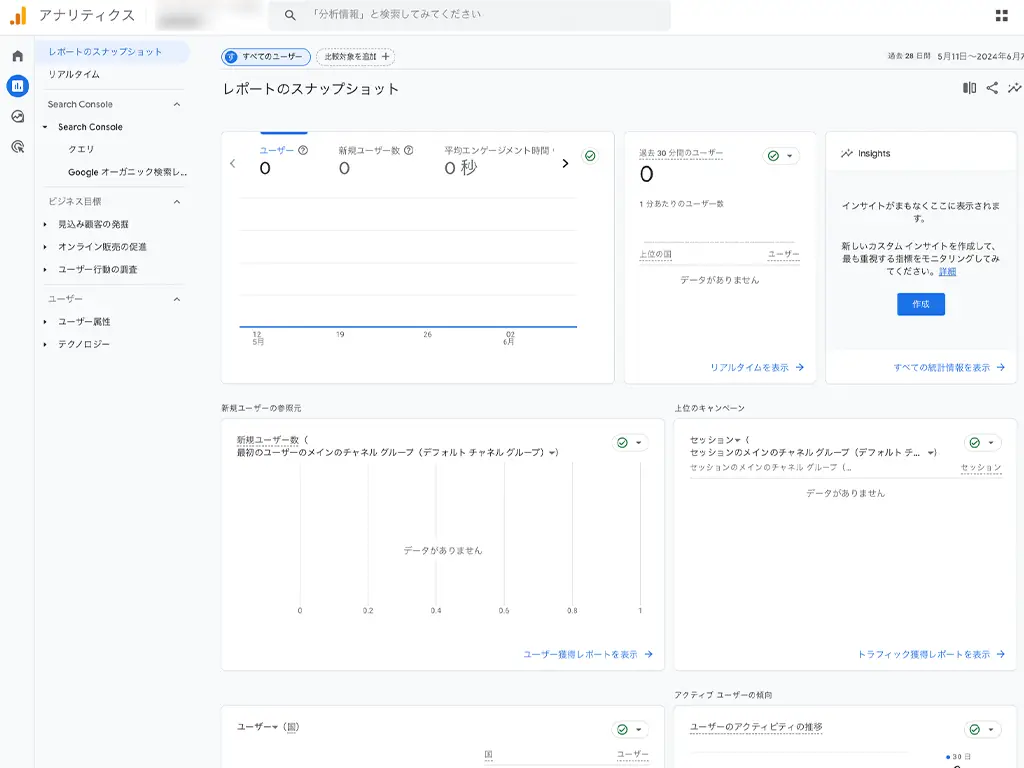1024x768 pixels.
Task: Open the Explore icon in sidebar
Action: [x=18, y=116]
